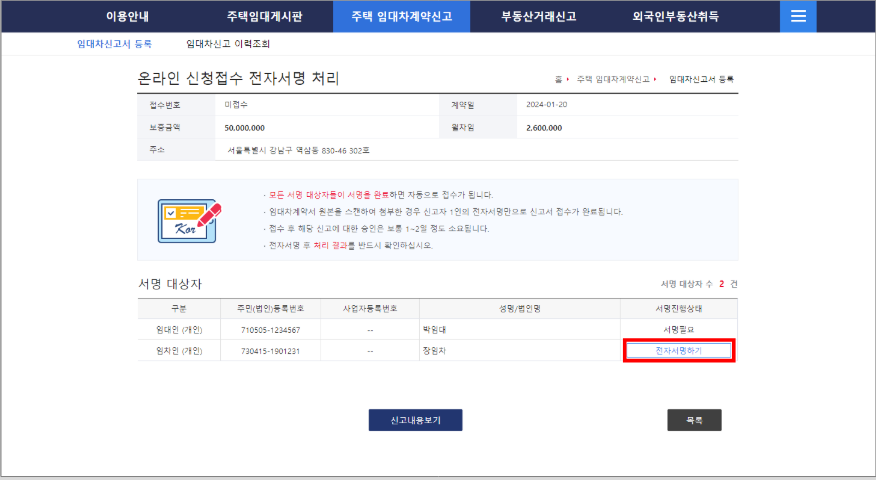Switch to the 임대차신고 이력조회 sub-menu
876x480 pixels.
point(228,44)
